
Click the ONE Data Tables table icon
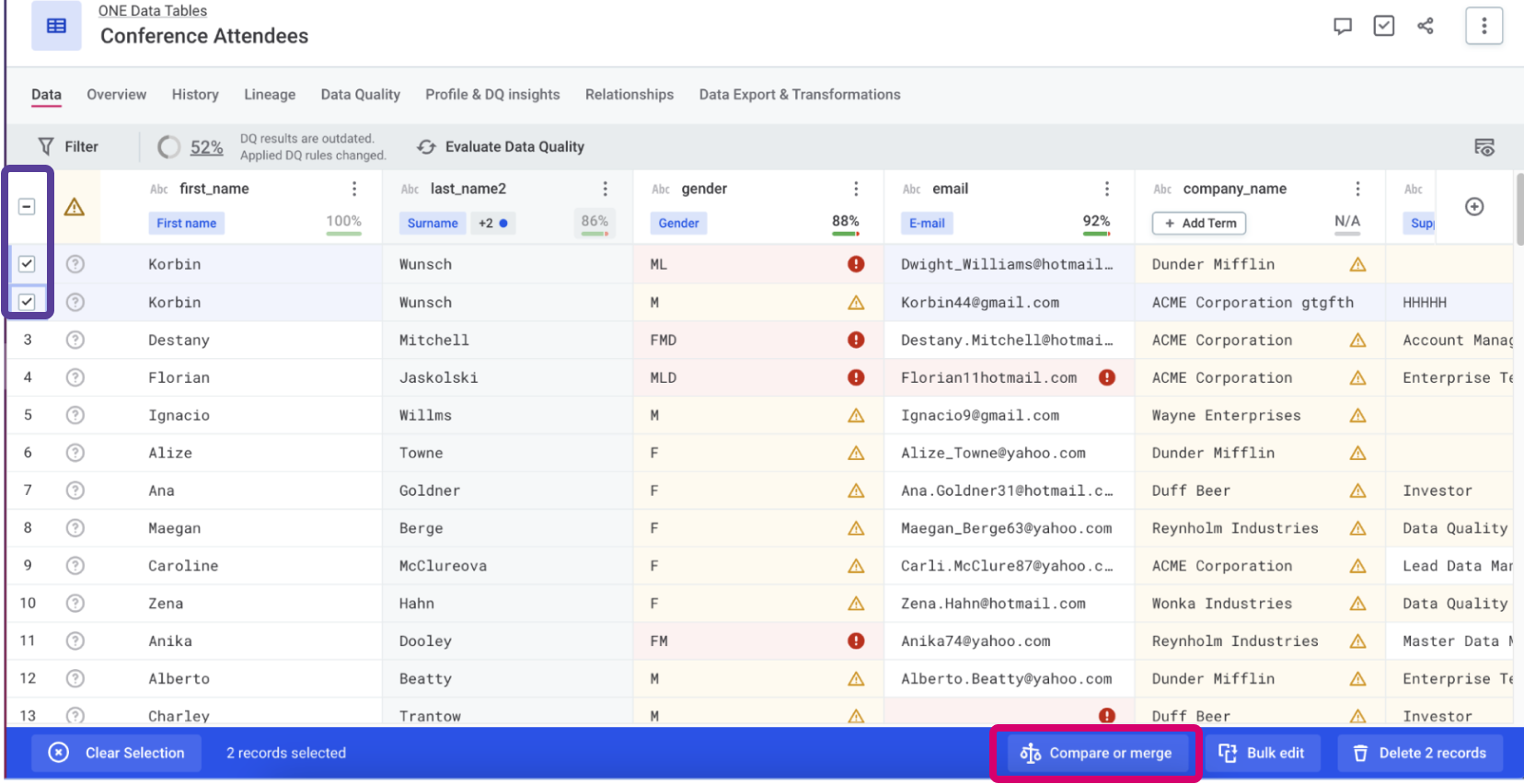(56, 26)
